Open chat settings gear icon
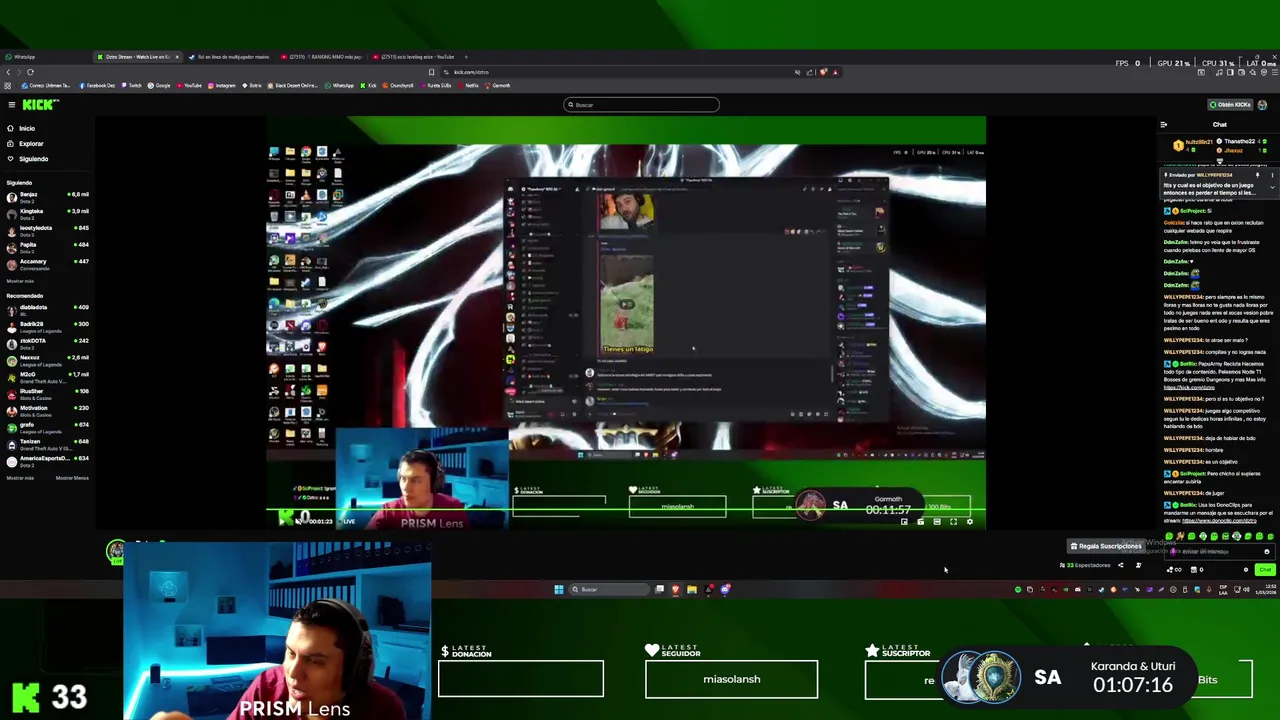 pyautogui.click(x=1246, y=570)
